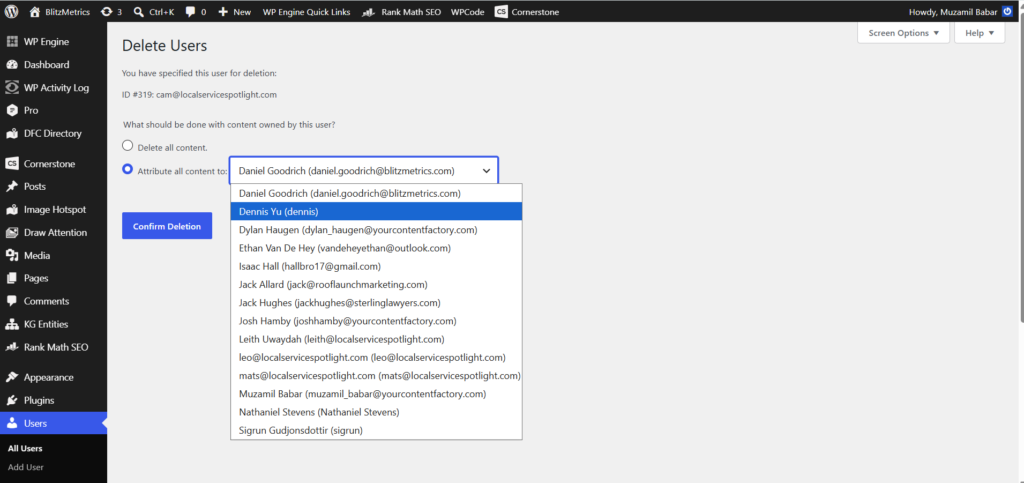The image size is (1024, 483).
Task: Choose Jack Allard option
Action: coord(376,285)
